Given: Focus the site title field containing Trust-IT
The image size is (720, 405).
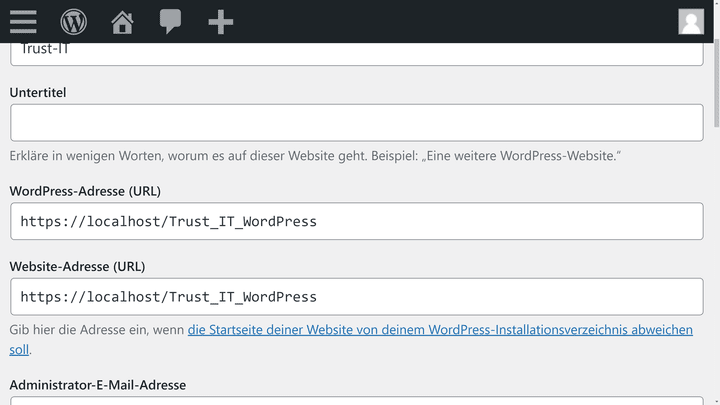Looking at the screenshot, I should pos(357,54).
